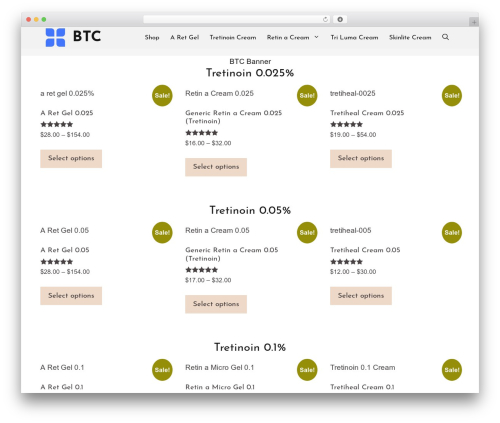500x423 pixels.
Task: Open the Shop menu item
Action: tap(152, 37)
